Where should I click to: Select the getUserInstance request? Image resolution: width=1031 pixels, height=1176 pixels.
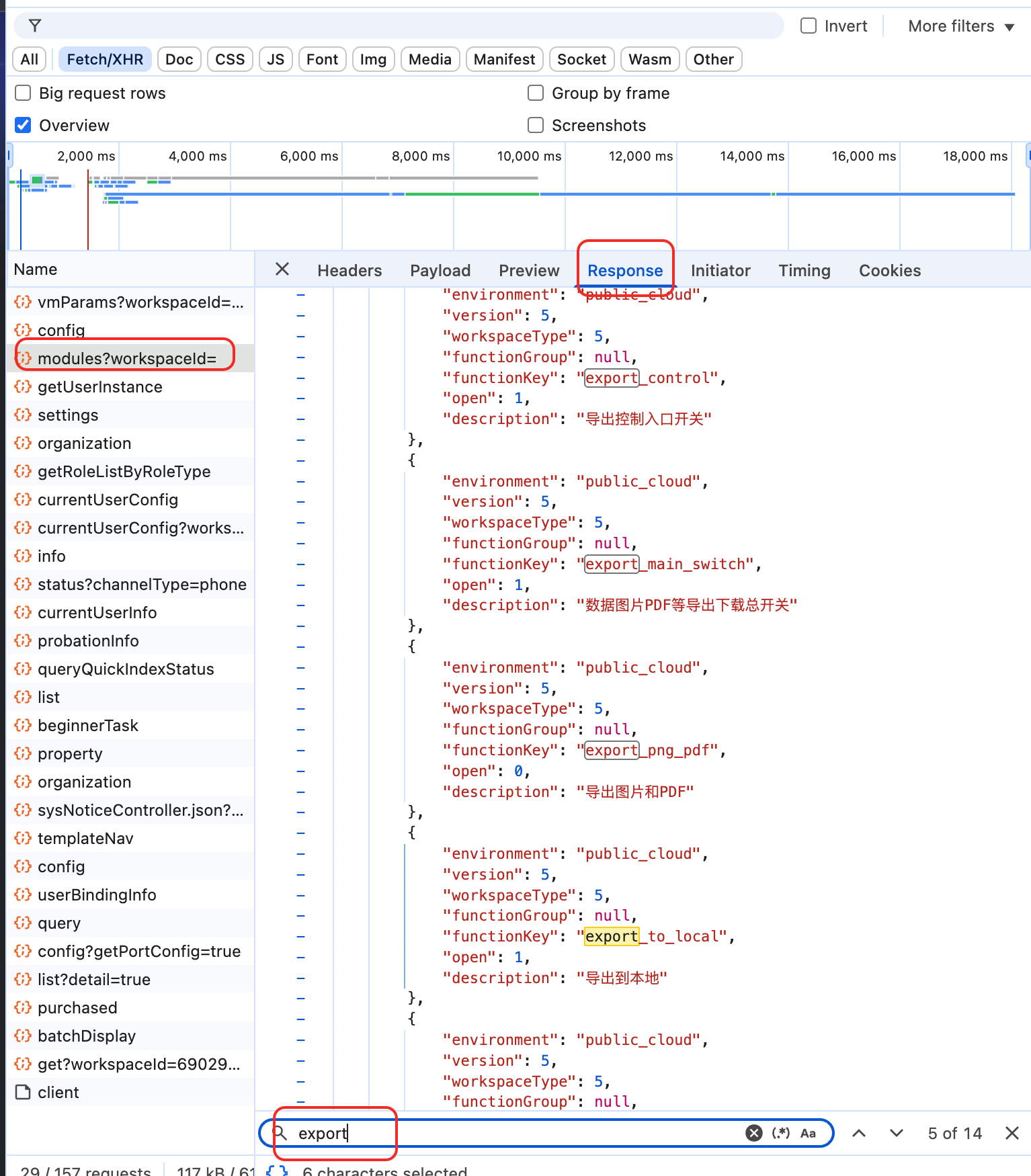[x=100, y=387]
